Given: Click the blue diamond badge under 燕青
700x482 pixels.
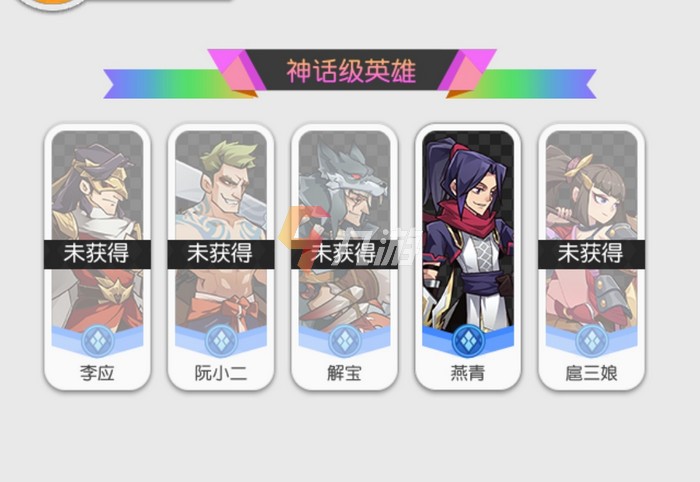Looking at the screenshot, I should coord(468,341).
